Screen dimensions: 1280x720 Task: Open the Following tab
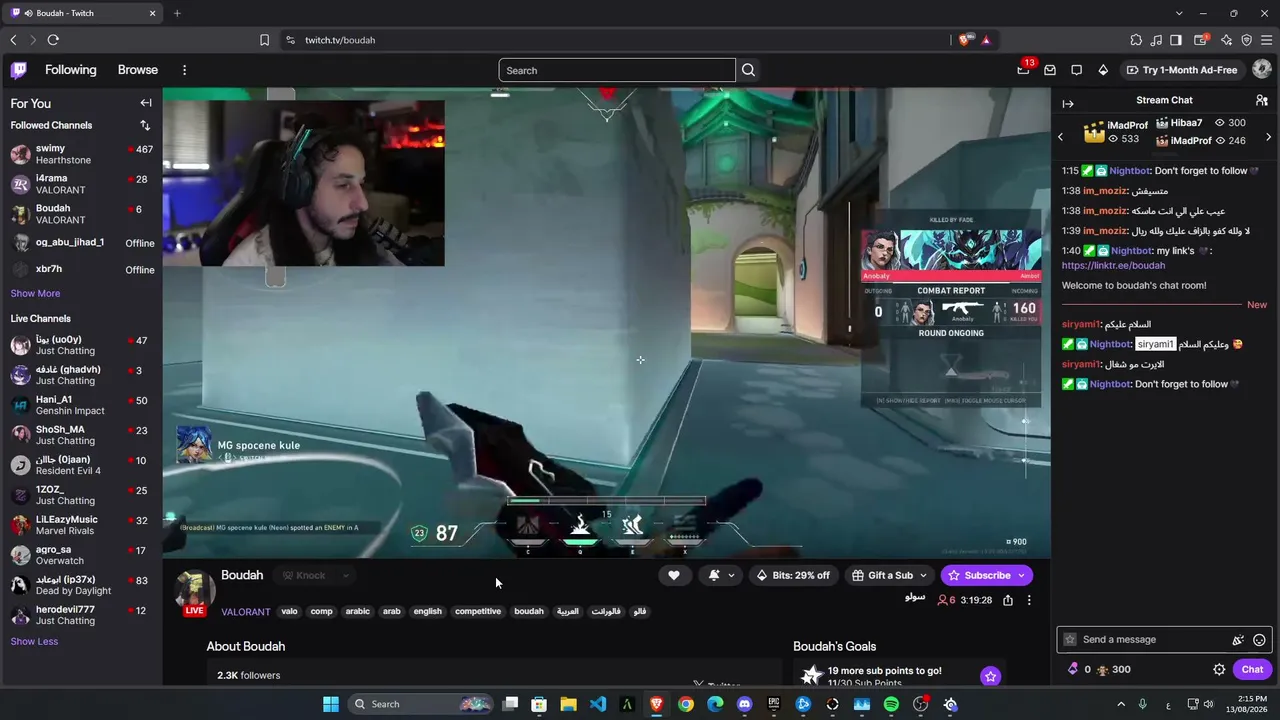click(71, 70)
